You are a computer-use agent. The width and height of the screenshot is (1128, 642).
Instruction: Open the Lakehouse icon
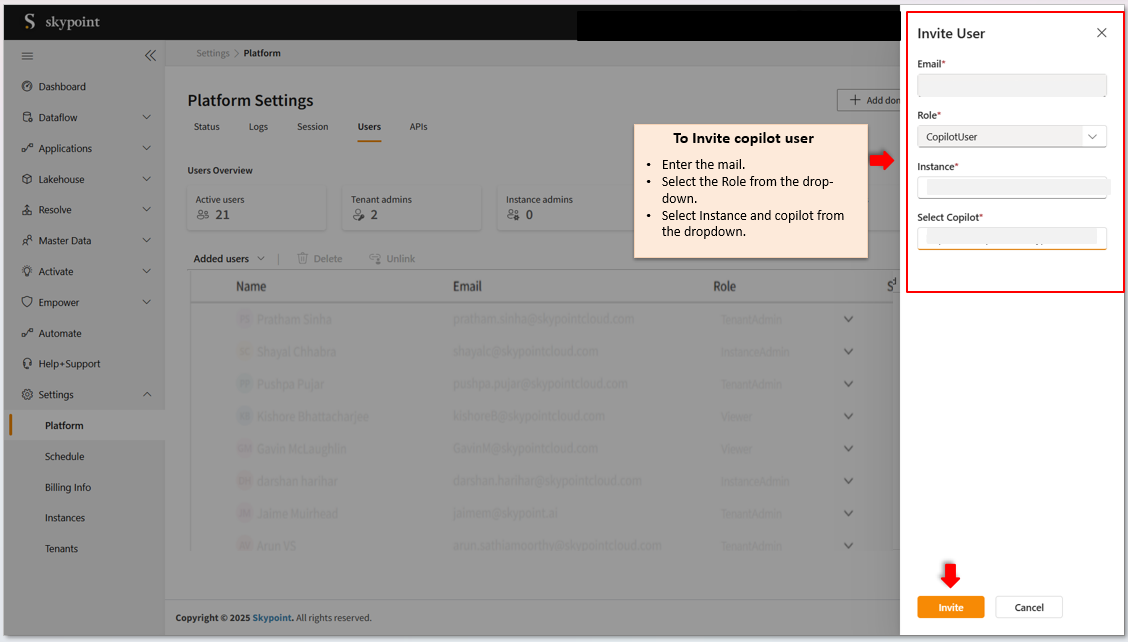click(x=27, y=179)
